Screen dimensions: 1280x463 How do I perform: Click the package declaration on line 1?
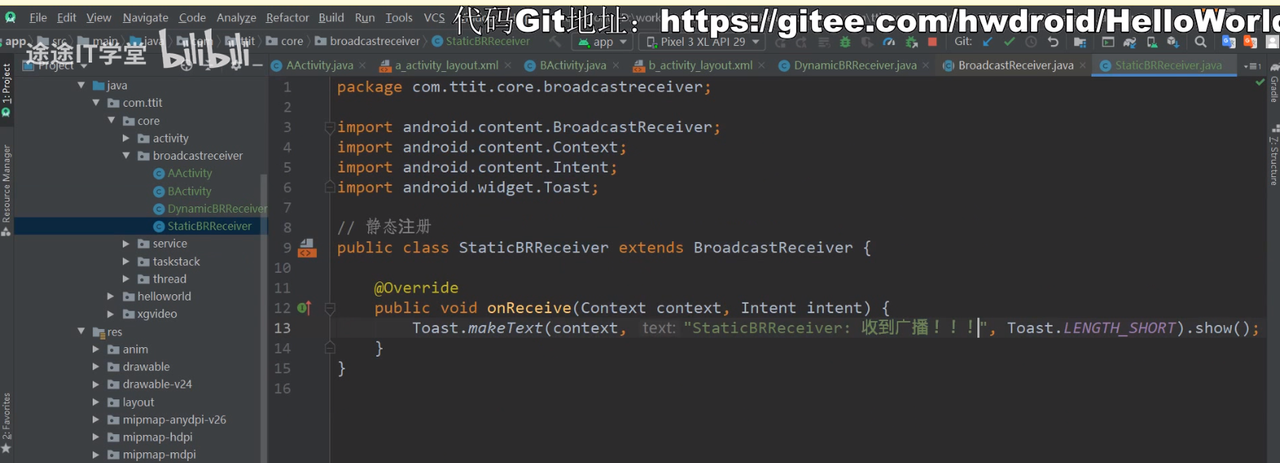525,87
